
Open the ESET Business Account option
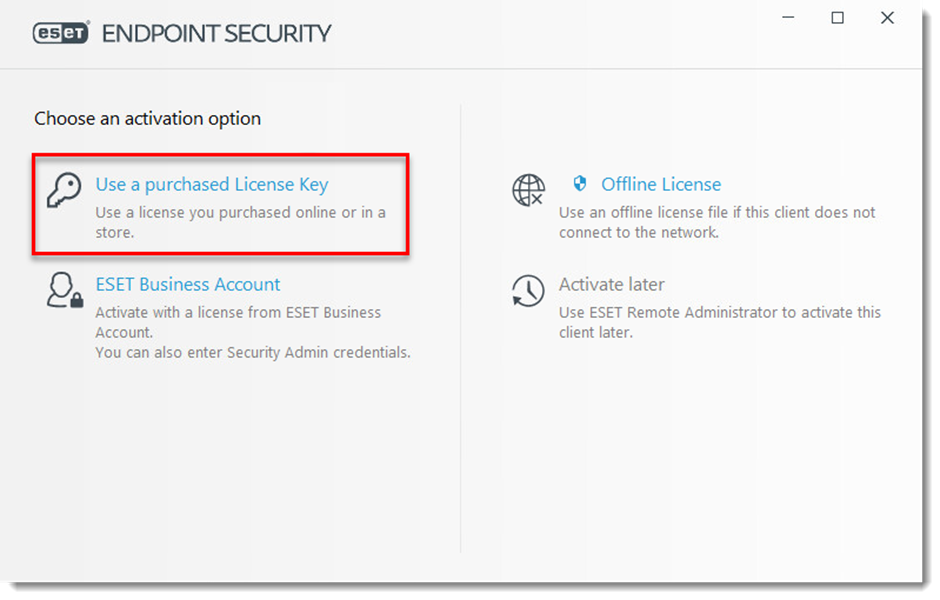click(187, 284)
